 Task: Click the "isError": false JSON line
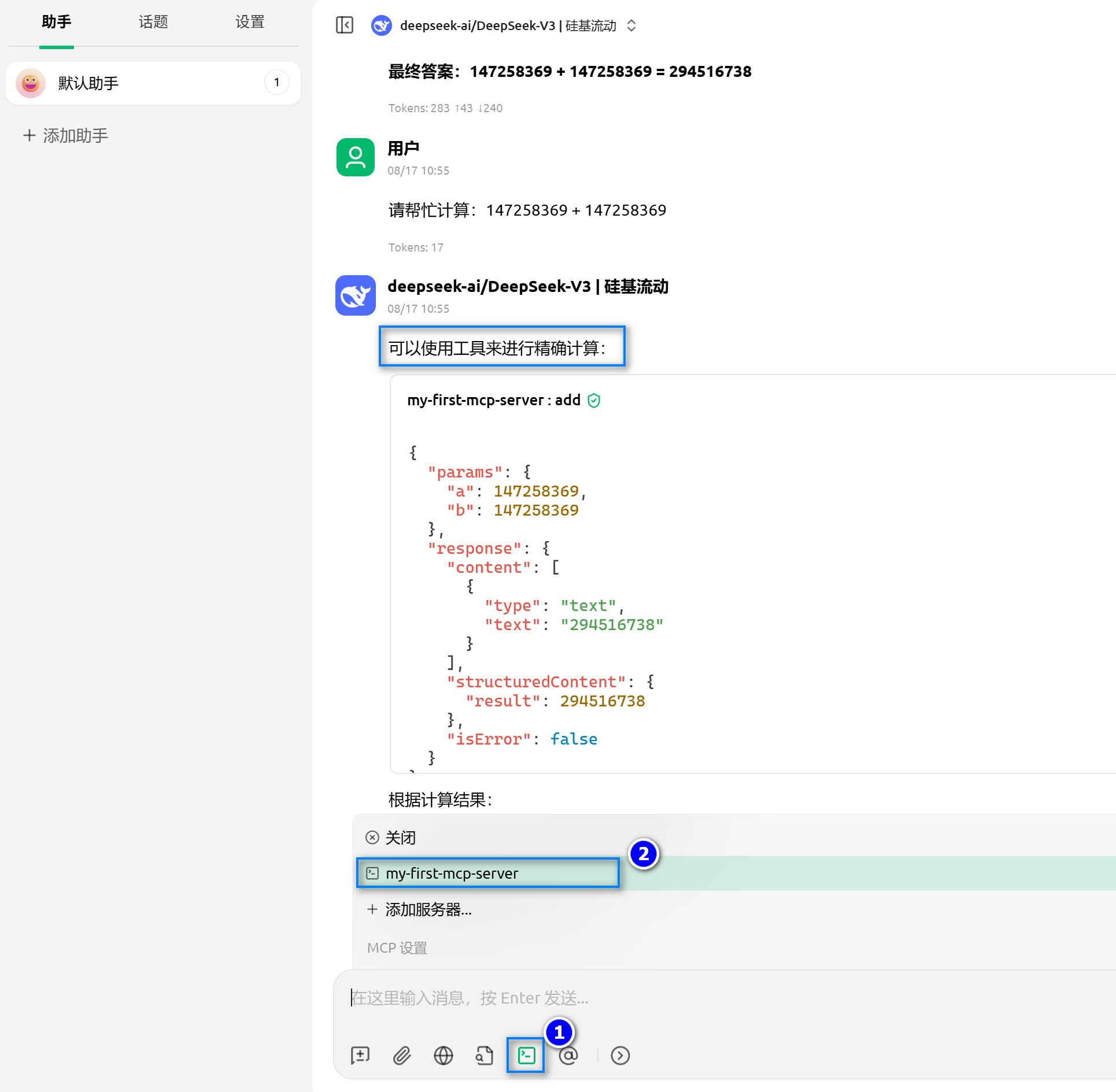pyautogui.click(x=522, y=739)
